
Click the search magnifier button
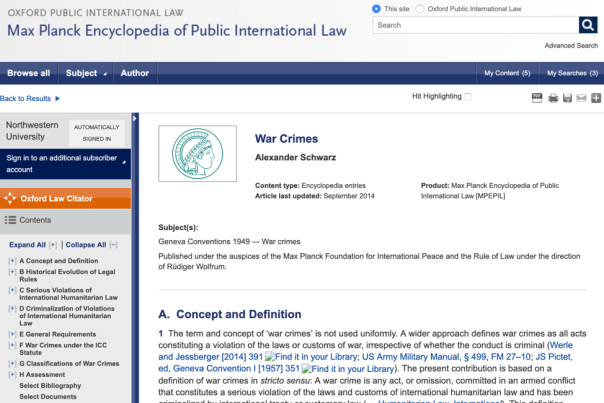coord(588,26)
